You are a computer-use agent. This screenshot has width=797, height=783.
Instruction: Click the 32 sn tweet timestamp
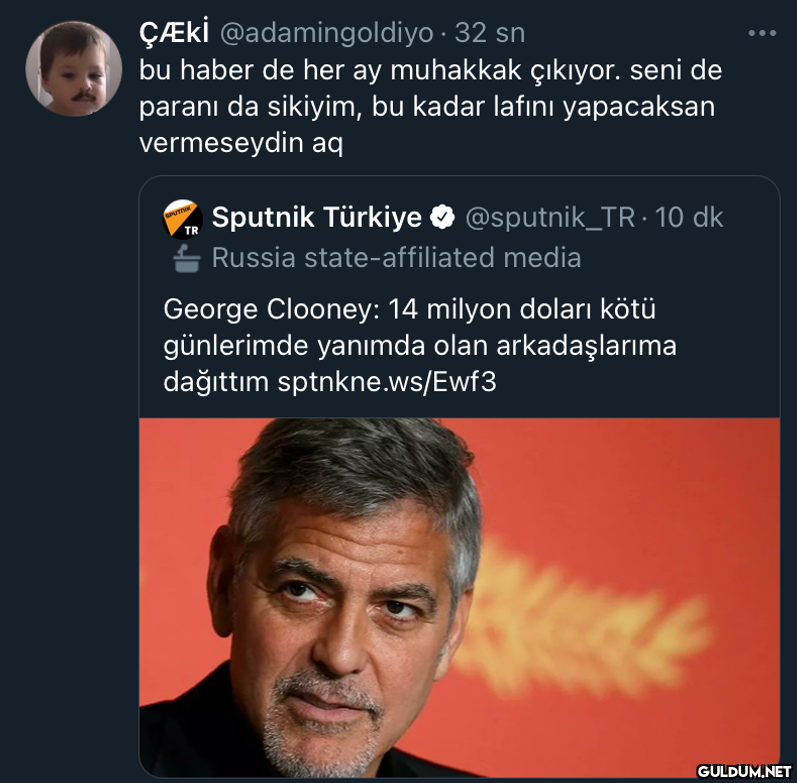point(490,33)
